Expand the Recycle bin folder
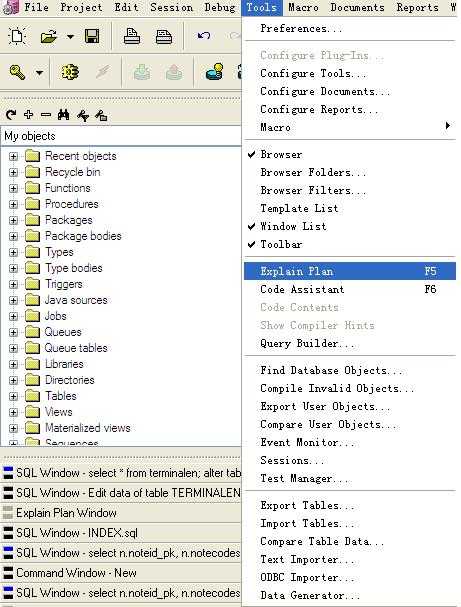The width and height of the screenshot is (461, 607). [x=13, y=172]
